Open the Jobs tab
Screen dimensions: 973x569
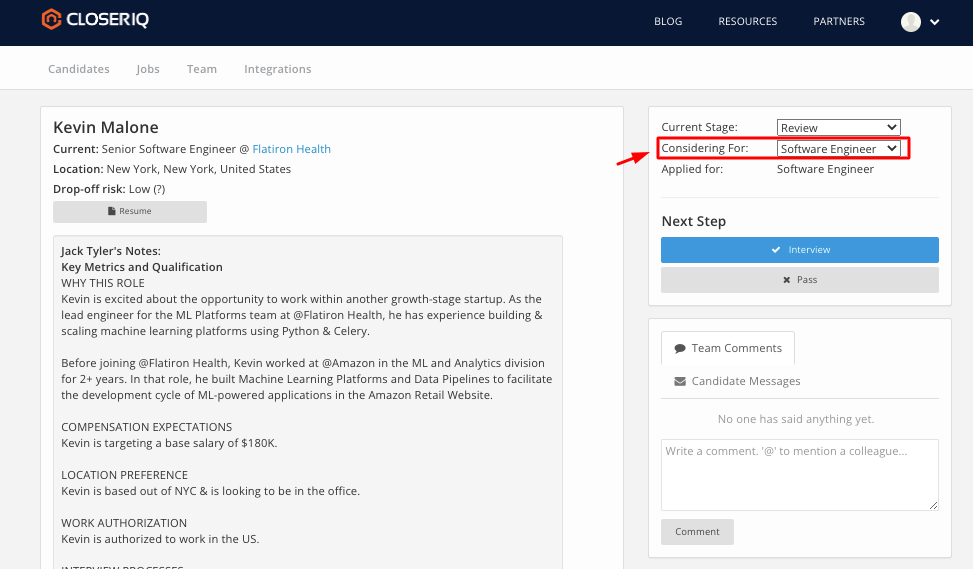pos(148,69)
